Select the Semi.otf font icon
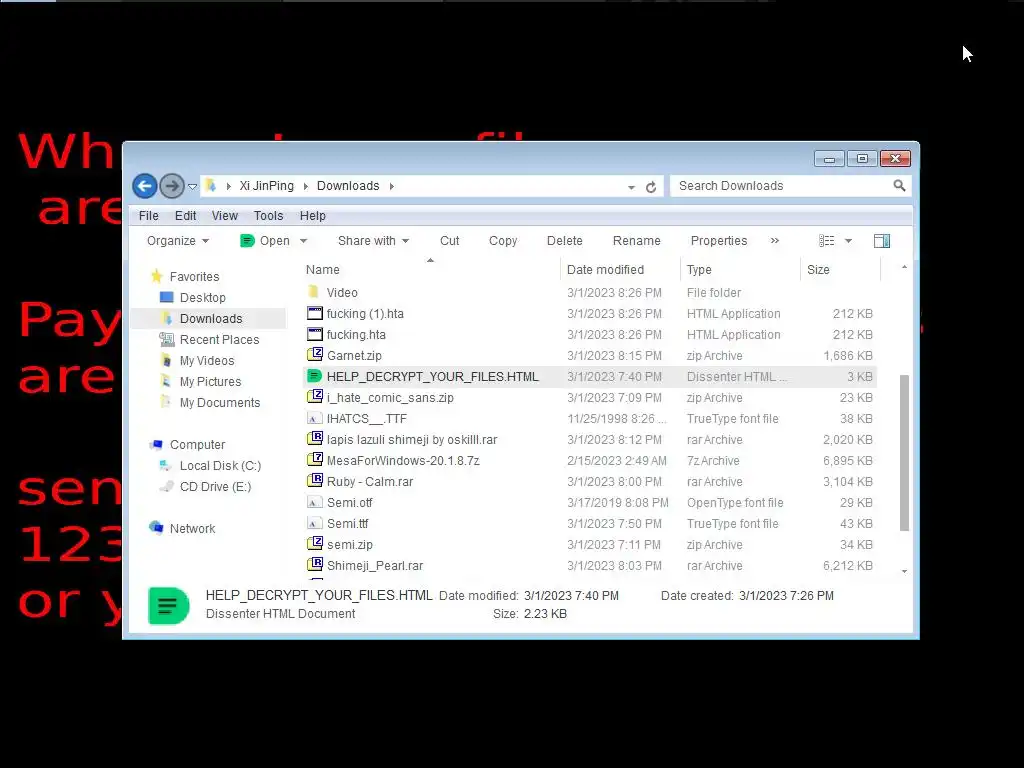 pos(315,502)
